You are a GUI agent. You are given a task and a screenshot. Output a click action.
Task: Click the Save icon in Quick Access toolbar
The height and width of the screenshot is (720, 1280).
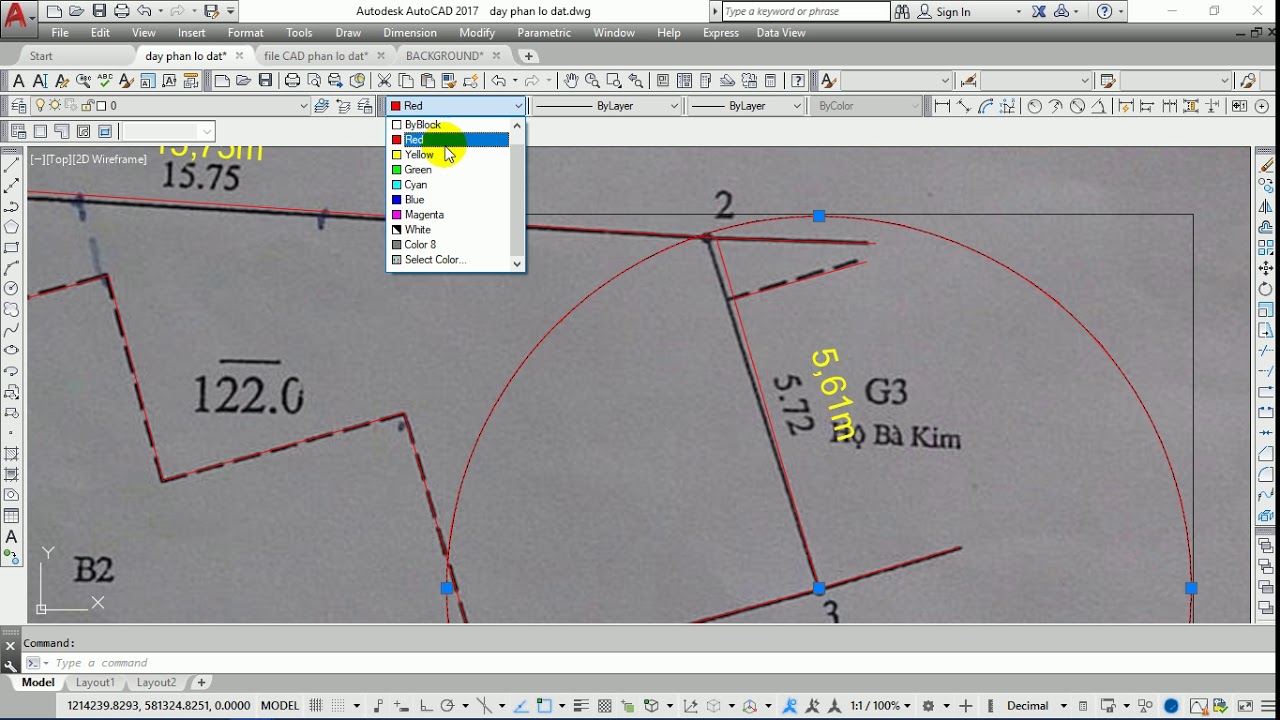click(99, 11)
